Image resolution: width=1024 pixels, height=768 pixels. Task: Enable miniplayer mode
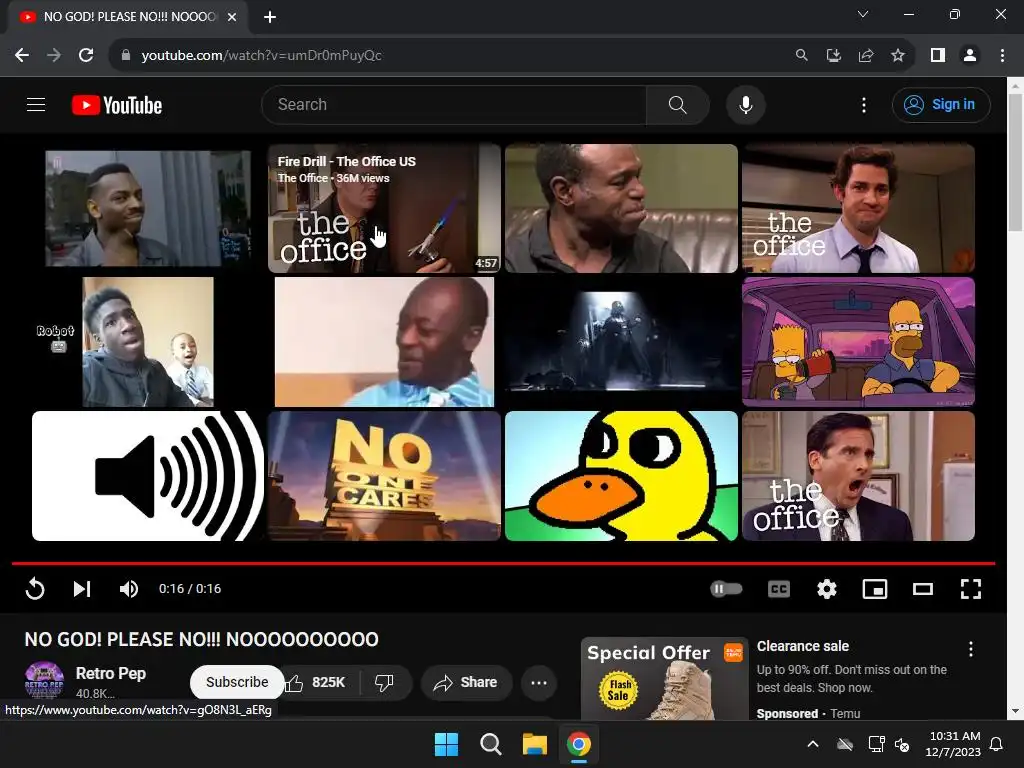click(x=874, y=589)
